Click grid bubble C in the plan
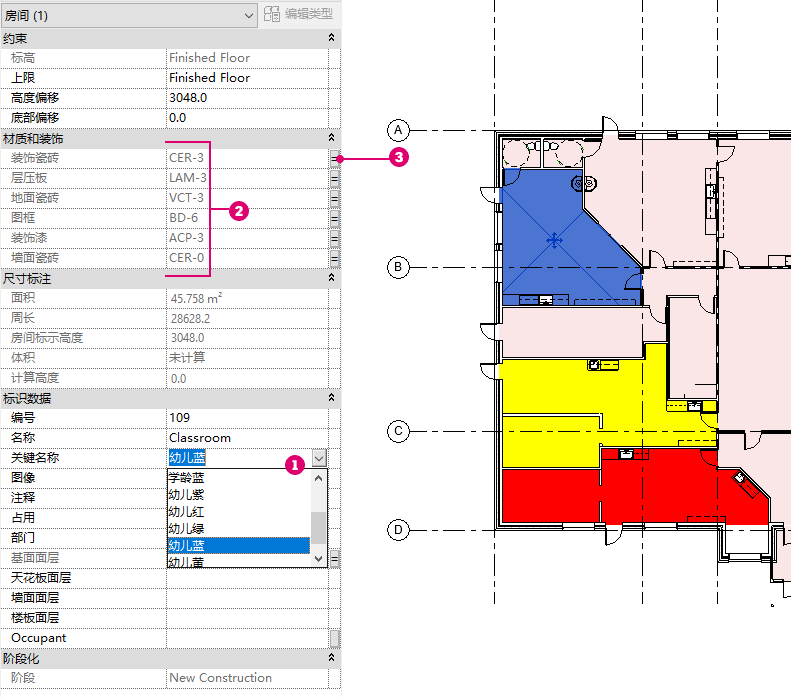 (398, 432)
